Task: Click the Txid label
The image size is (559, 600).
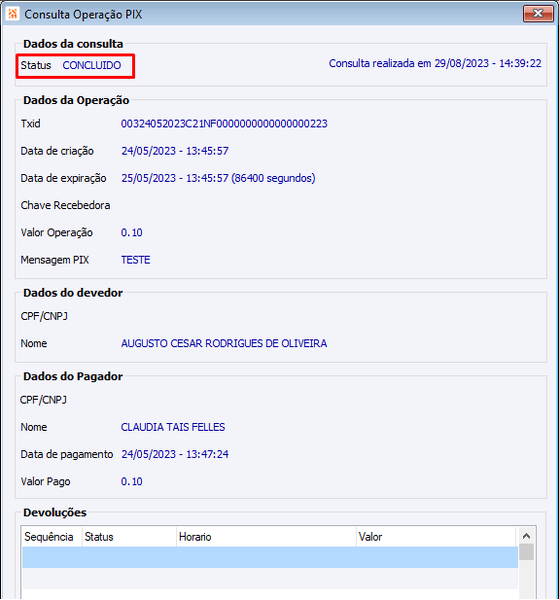Action: coord(31,124)
